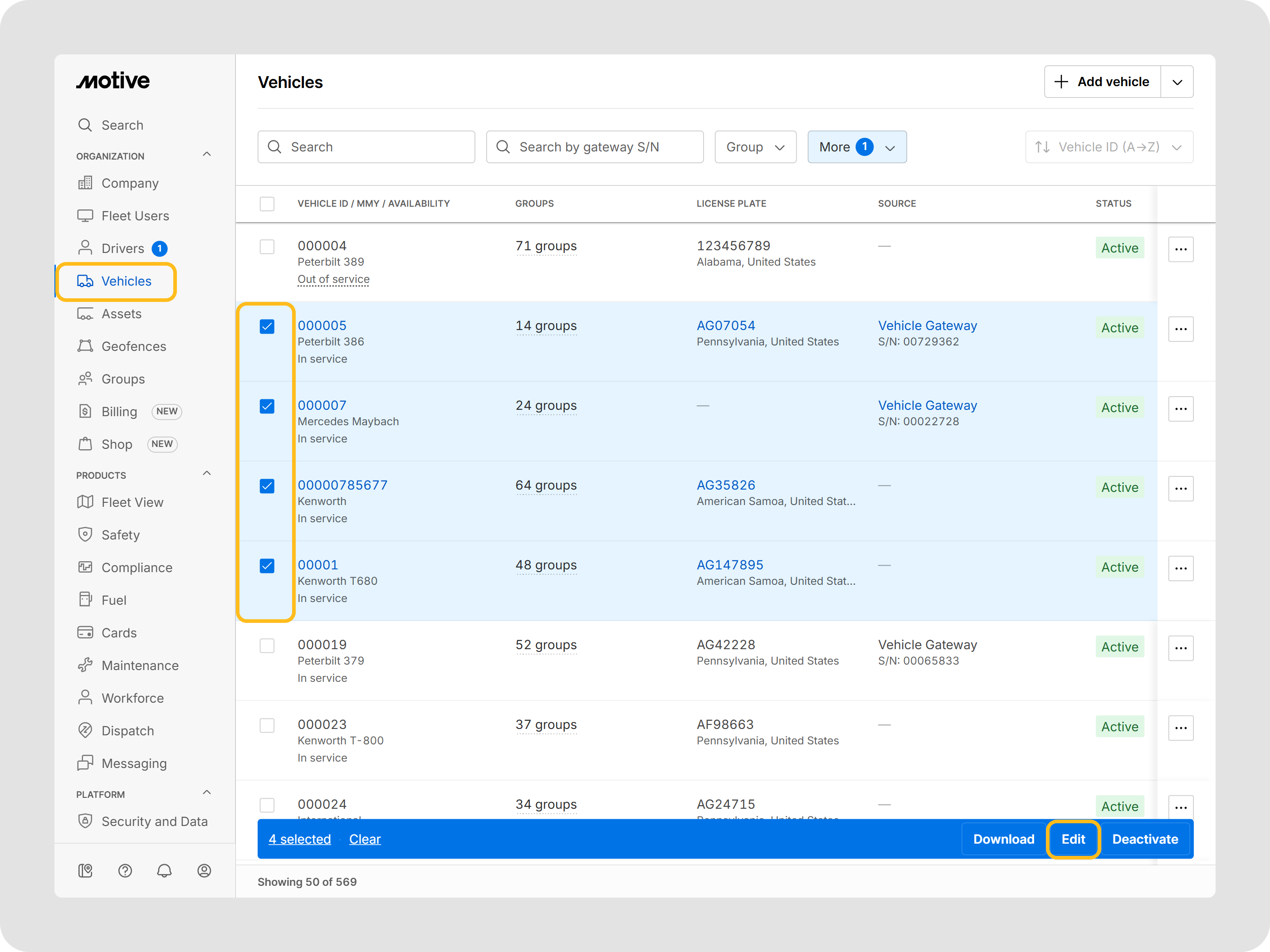
Task: Click the plus Add vehicle button
Action: [1102, 82]
